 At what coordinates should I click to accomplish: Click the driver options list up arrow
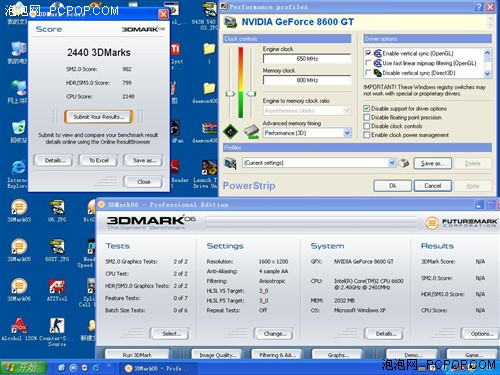(x=487, y=53)
